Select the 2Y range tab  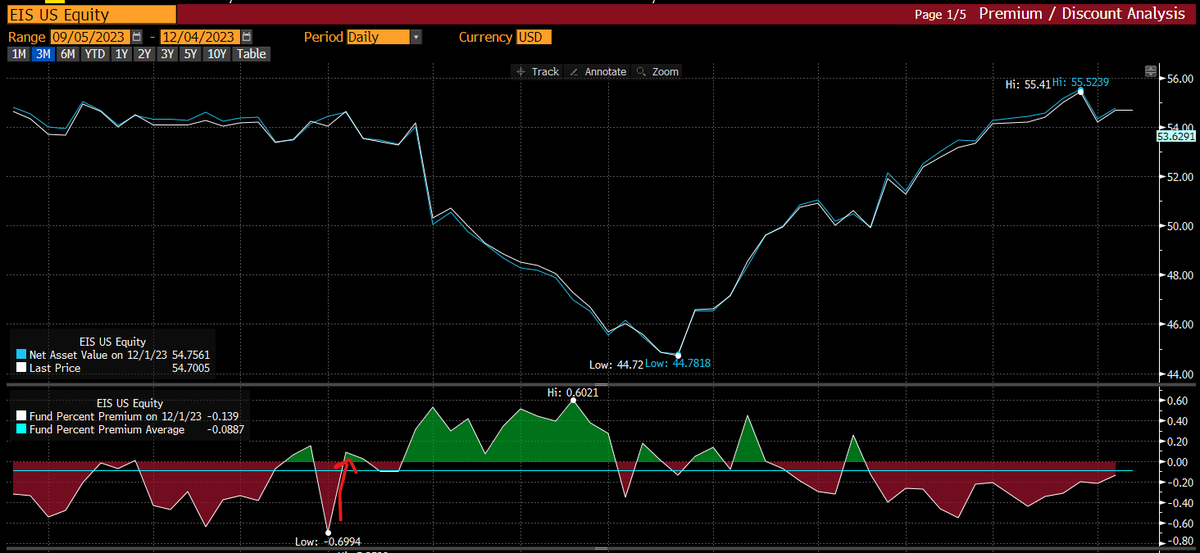(146, 54)
